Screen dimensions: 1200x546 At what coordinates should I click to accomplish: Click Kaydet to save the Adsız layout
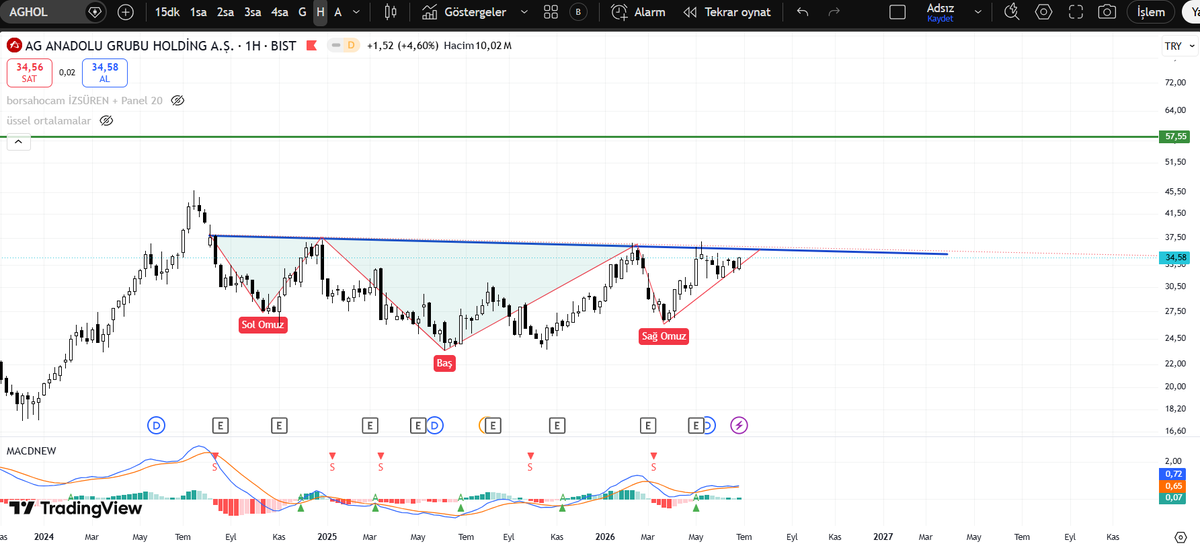point(941,19)
